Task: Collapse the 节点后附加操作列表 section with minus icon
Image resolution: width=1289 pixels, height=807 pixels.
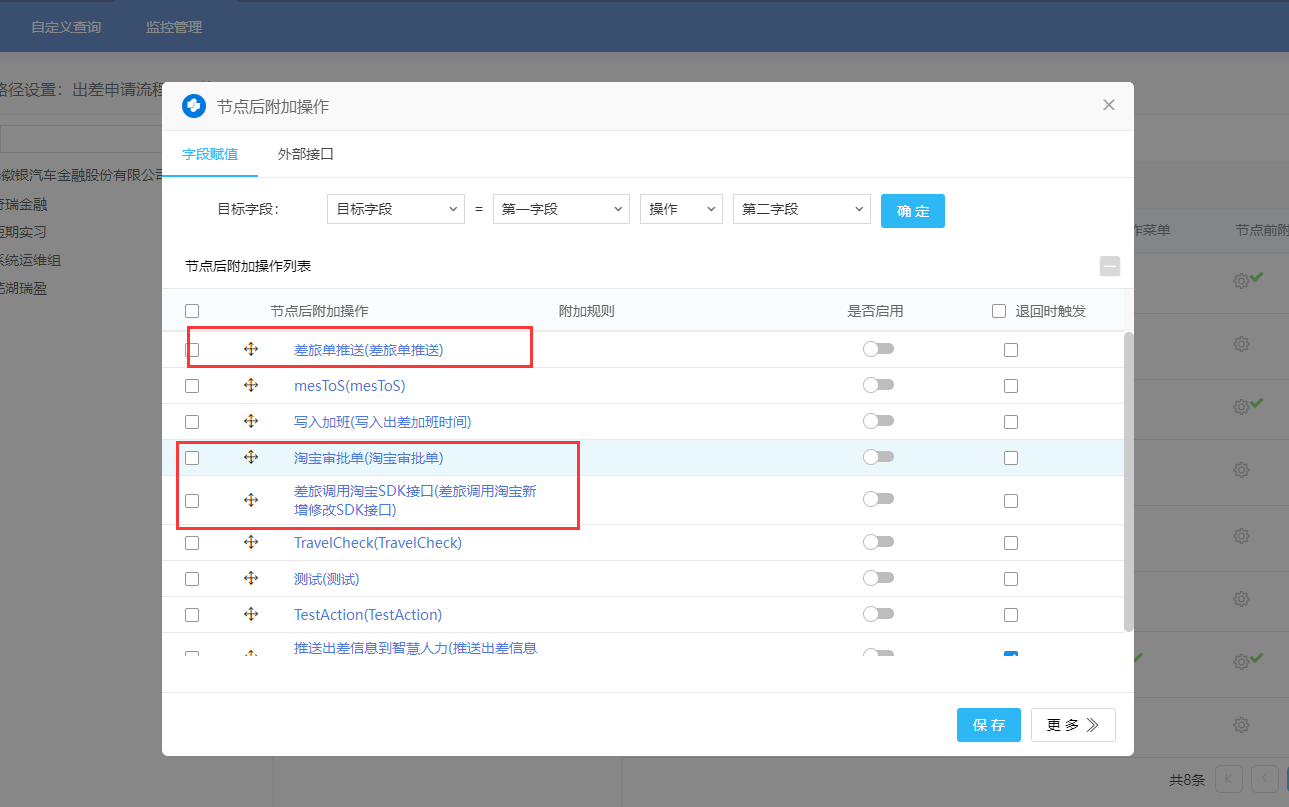Action: coord(1110,266)
